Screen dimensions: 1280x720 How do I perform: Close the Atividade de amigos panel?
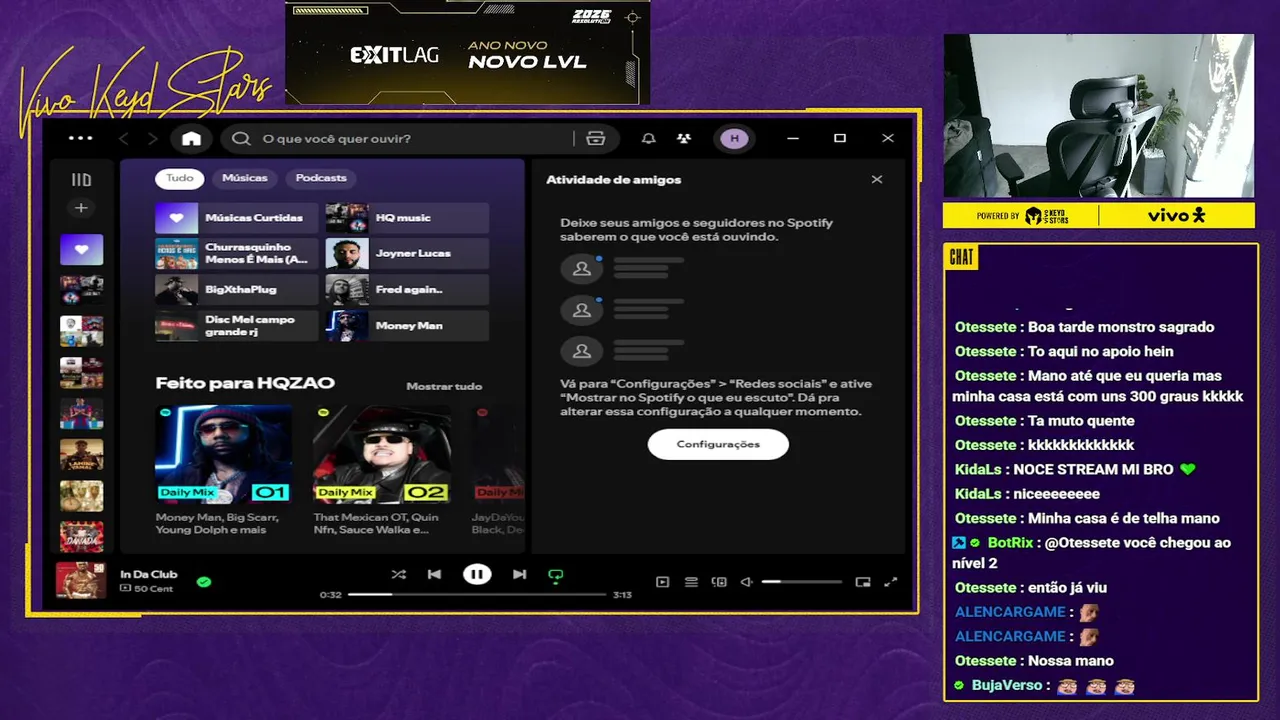877,179
